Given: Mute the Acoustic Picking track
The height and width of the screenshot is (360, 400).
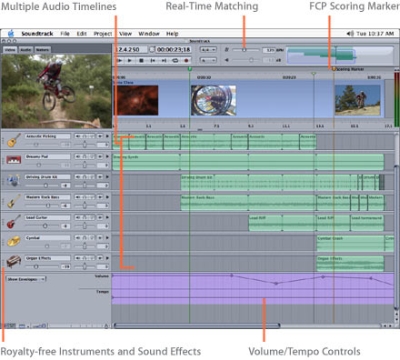Looking at the screenshot, I should (x=78, y=136).
